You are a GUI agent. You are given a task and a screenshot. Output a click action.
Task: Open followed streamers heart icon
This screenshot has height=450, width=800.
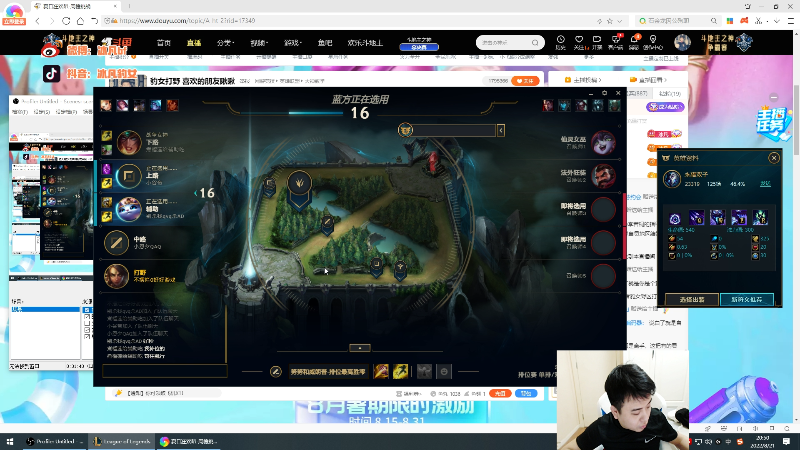pyautogui.click(x=579, y=42)
